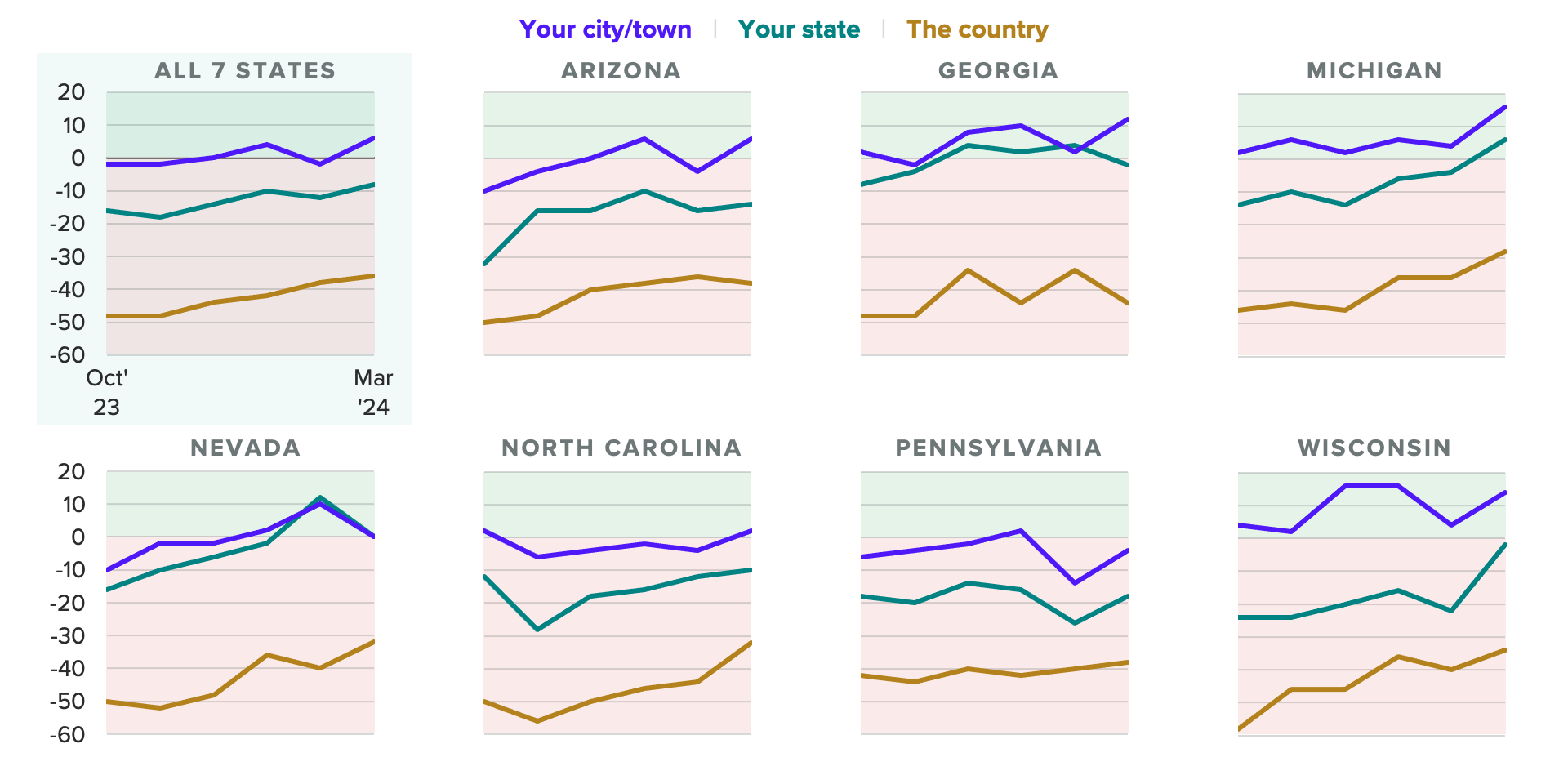Click the "Oct' 23" x-axis label
Screen dimensions: 1568x784
click(x=107, y=392)
